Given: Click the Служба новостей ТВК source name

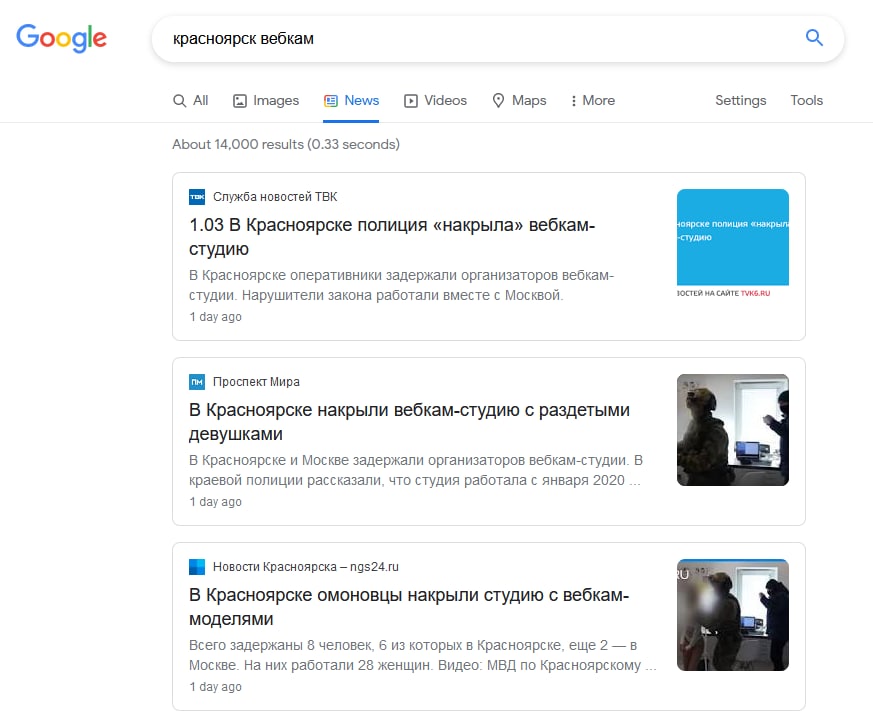Looking at the screenshot, I should click(275, 197).
